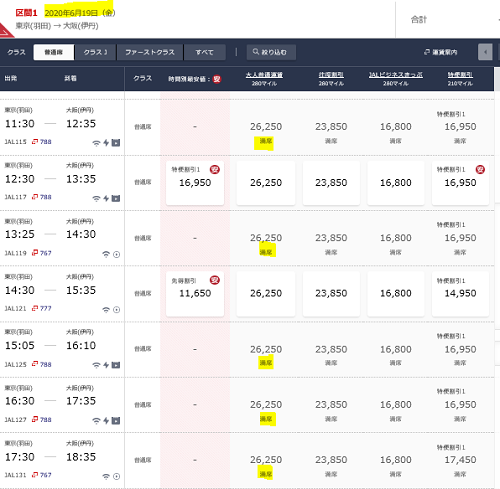Open aircraft 777 details for JAL121
This screenshot has height=489, width=500.
coord(42,308)
